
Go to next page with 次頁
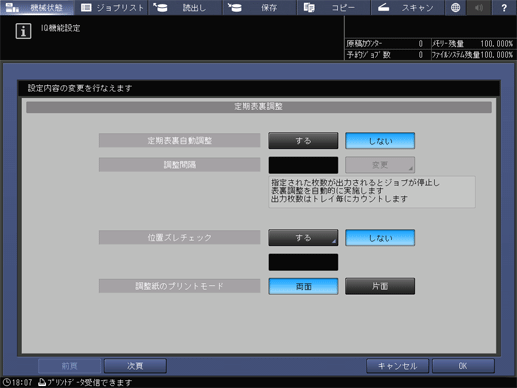pos(135,366)
